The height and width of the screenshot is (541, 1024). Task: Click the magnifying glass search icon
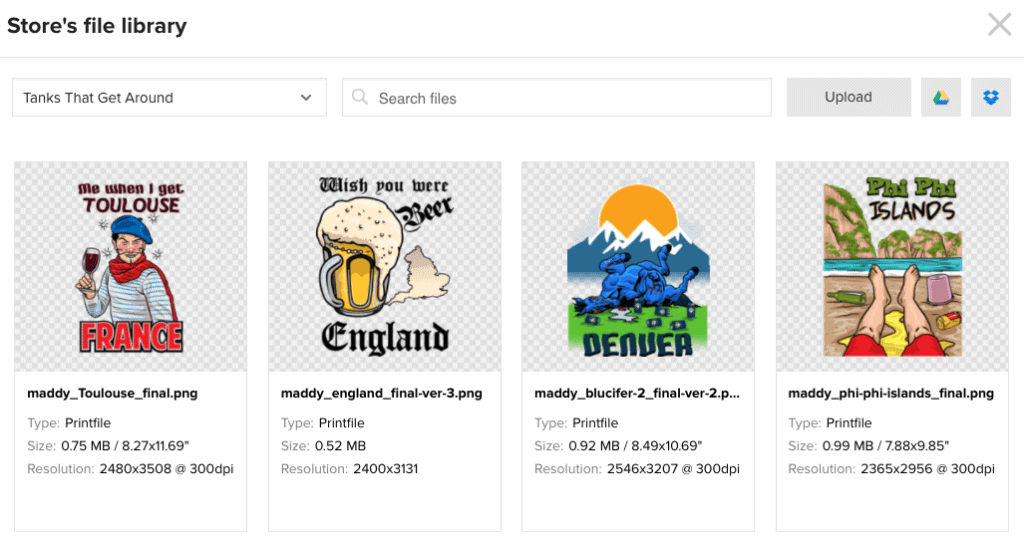[359, 97]
